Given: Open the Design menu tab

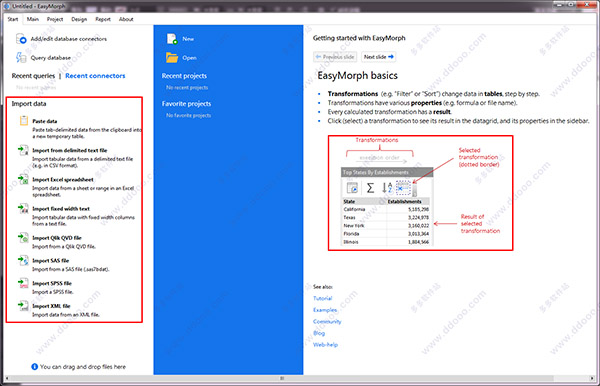Looking at the screenshot, I should (79, 19).
